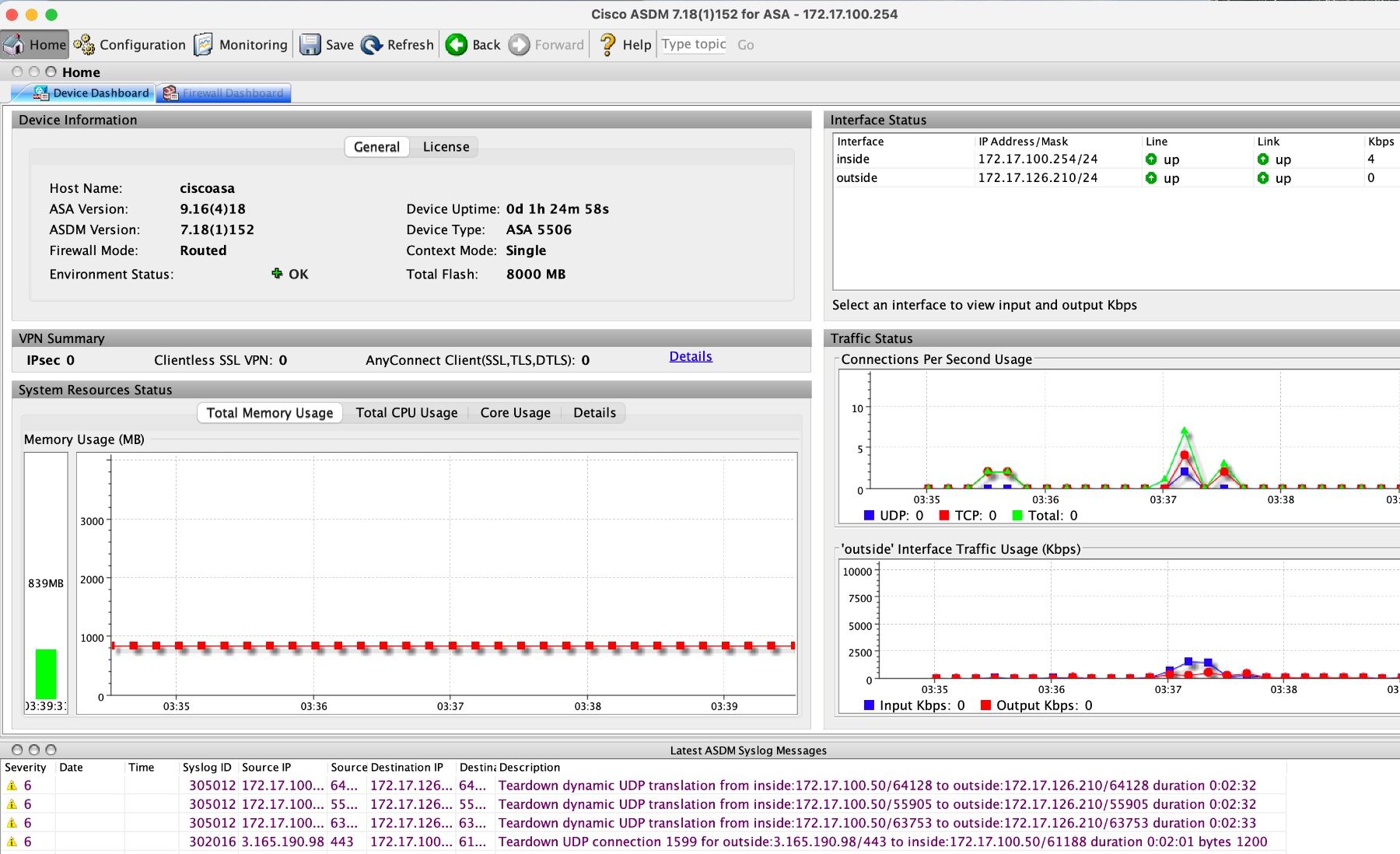Click first round control beside Home panel title
Viewport: 1400px width, 854px height.
17,72
